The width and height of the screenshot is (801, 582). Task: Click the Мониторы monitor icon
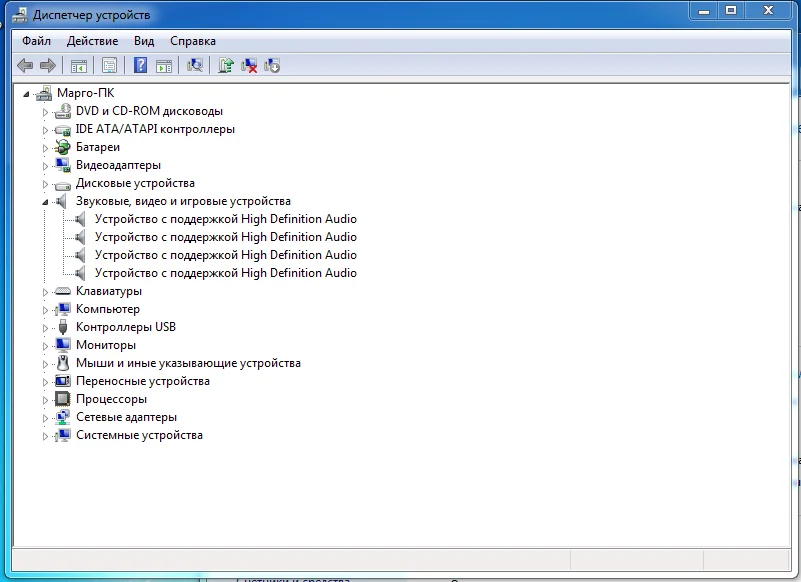click(63, 345)
